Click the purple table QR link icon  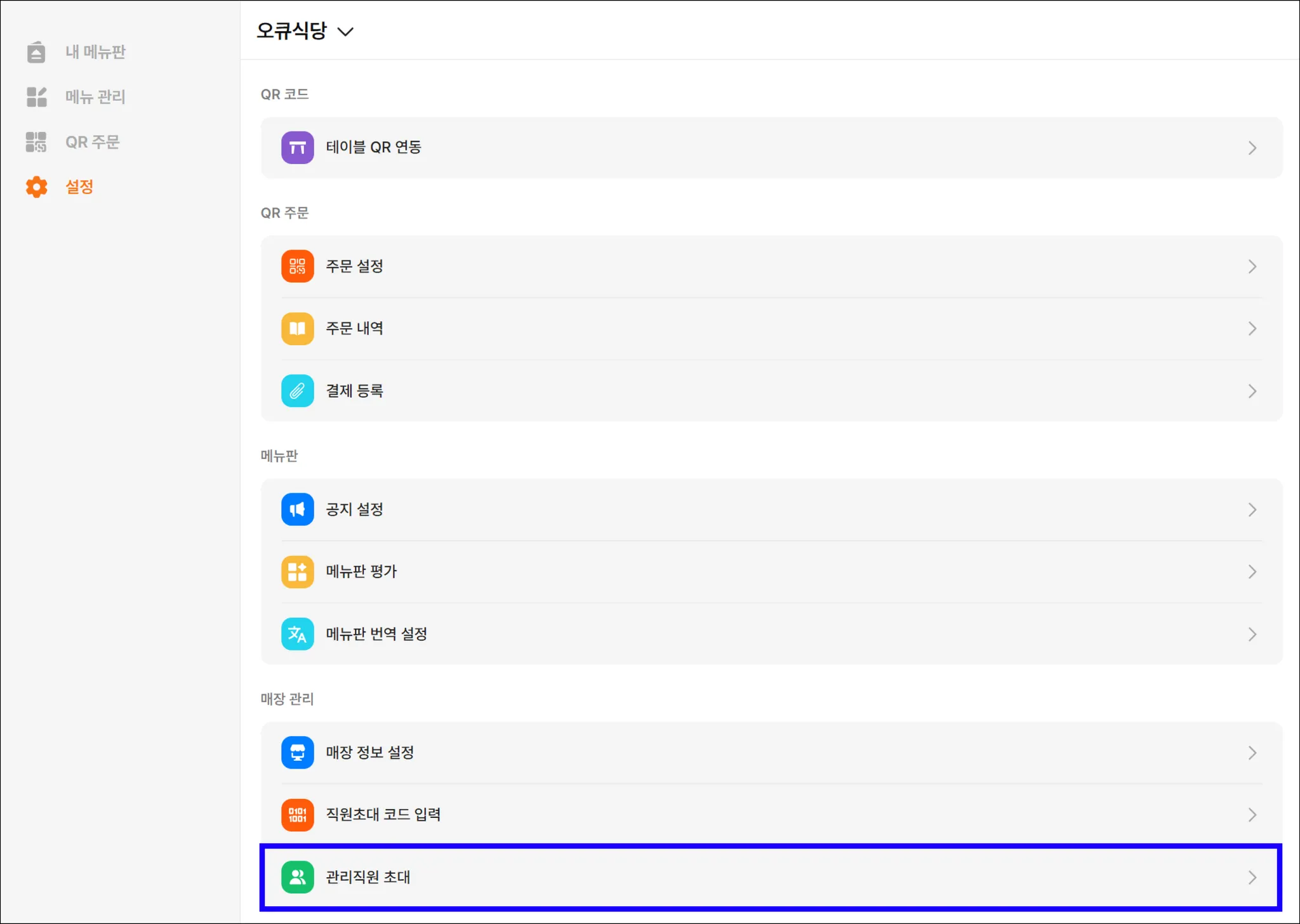pyautogui.click(x=297, y=148)
